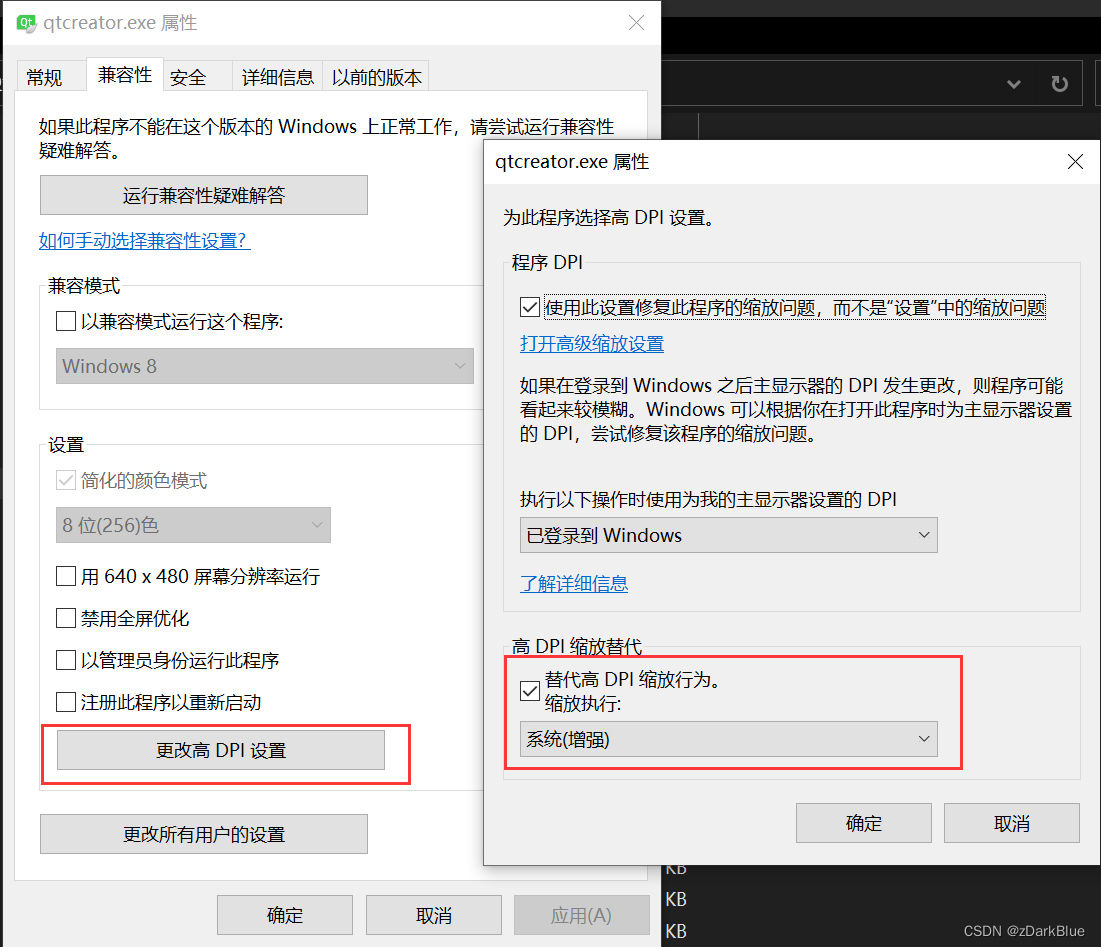Click the Qt Creator icon in the title bar
Image resolution: width=1101 pixels, height=947 pixels.
coord(27,23)
